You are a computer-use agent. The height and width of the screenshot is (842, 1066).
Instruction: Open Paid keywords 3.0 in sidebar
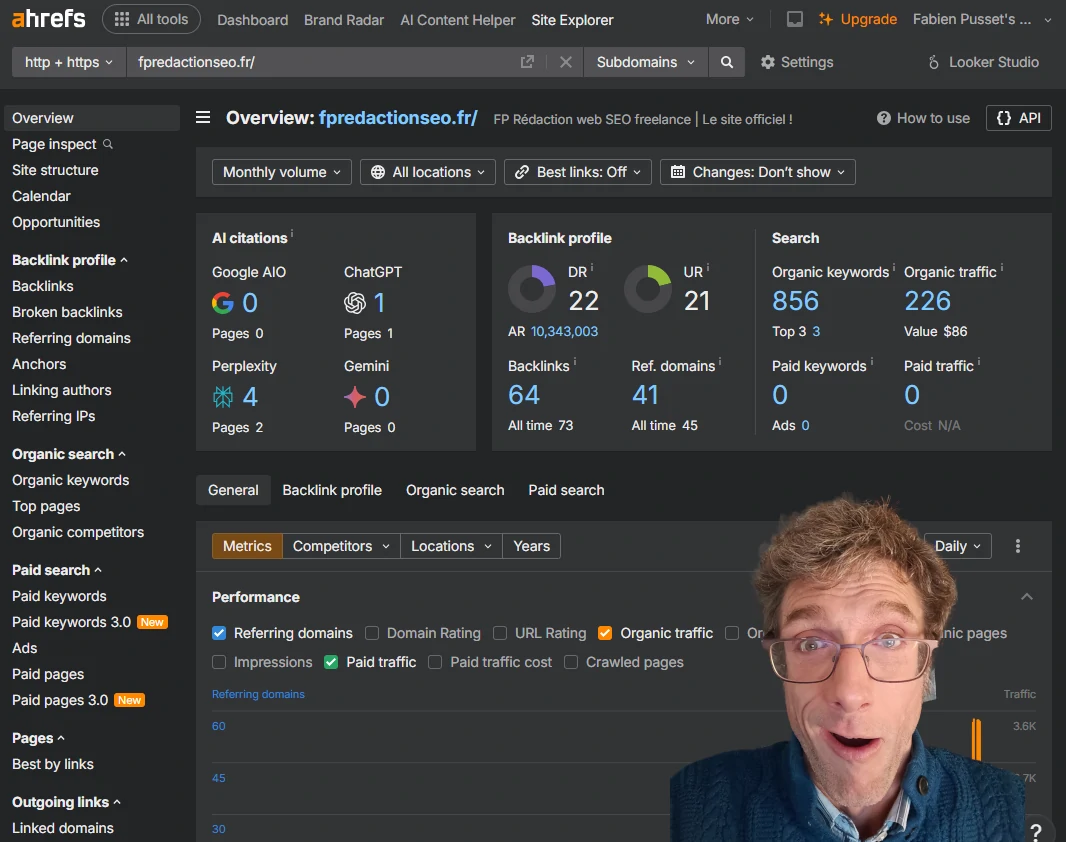click(x=71, y=622)
